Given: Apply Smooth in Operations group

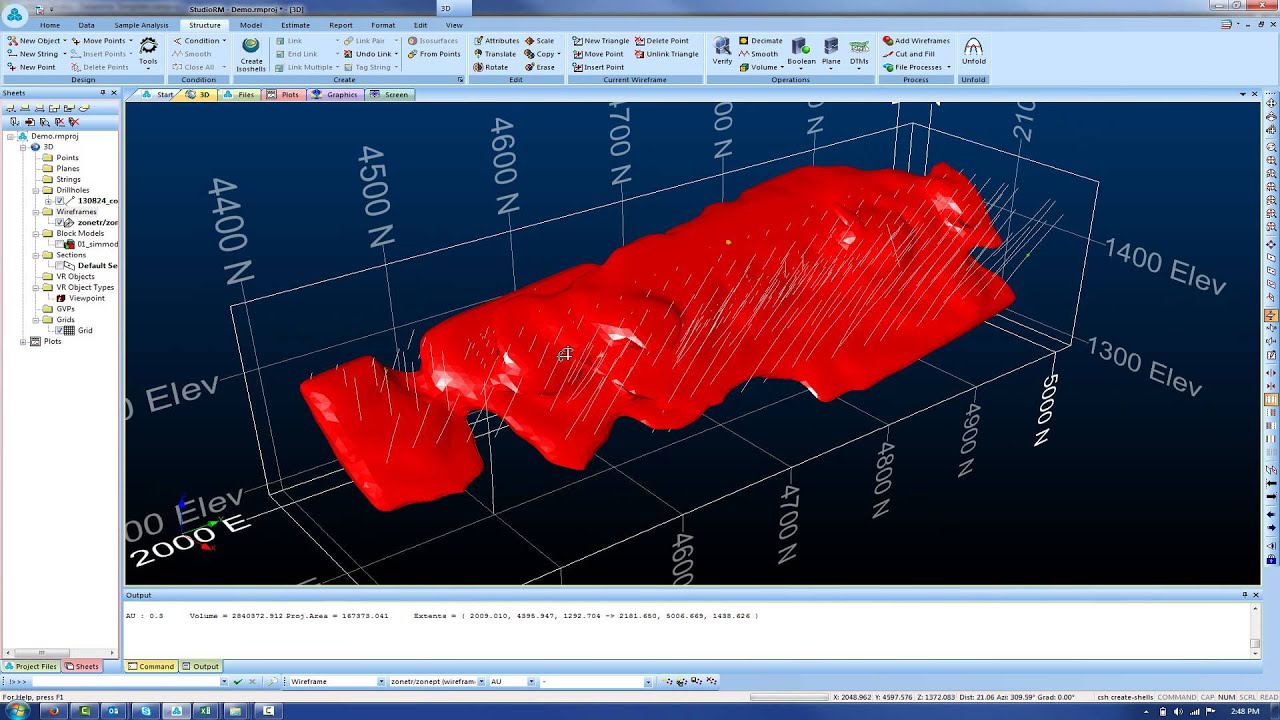Looking at the screenshot, I should (758, 54).
